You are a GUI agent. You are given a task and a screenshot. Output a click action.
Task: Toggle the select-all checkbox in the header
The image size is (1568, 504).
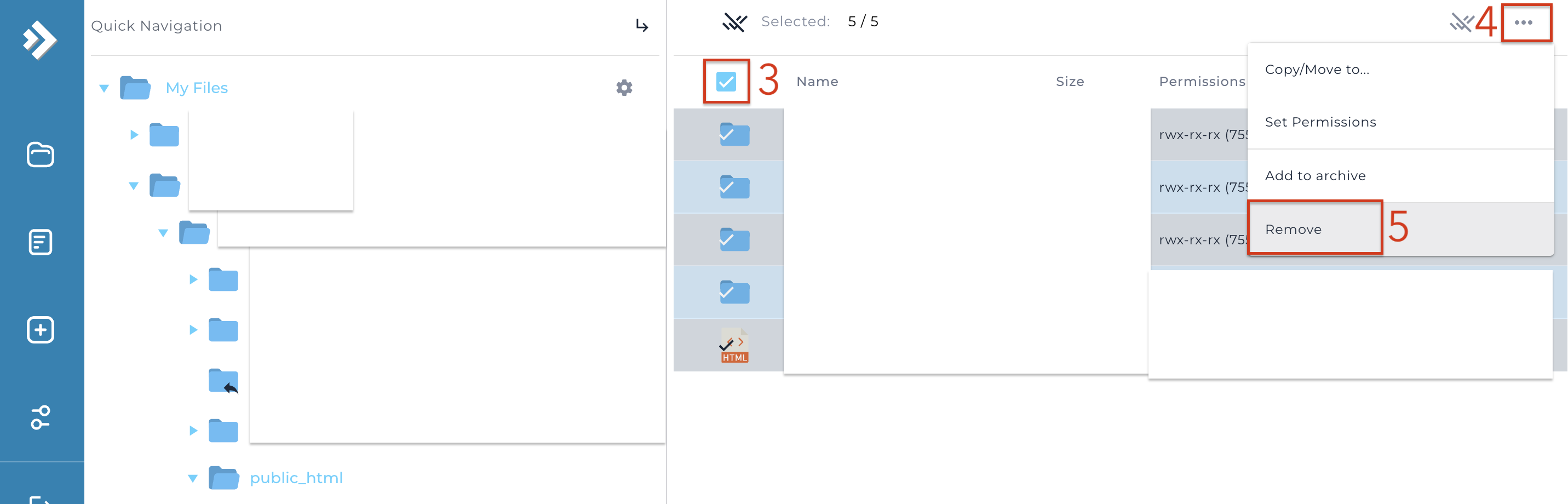(x=726, y=82)
